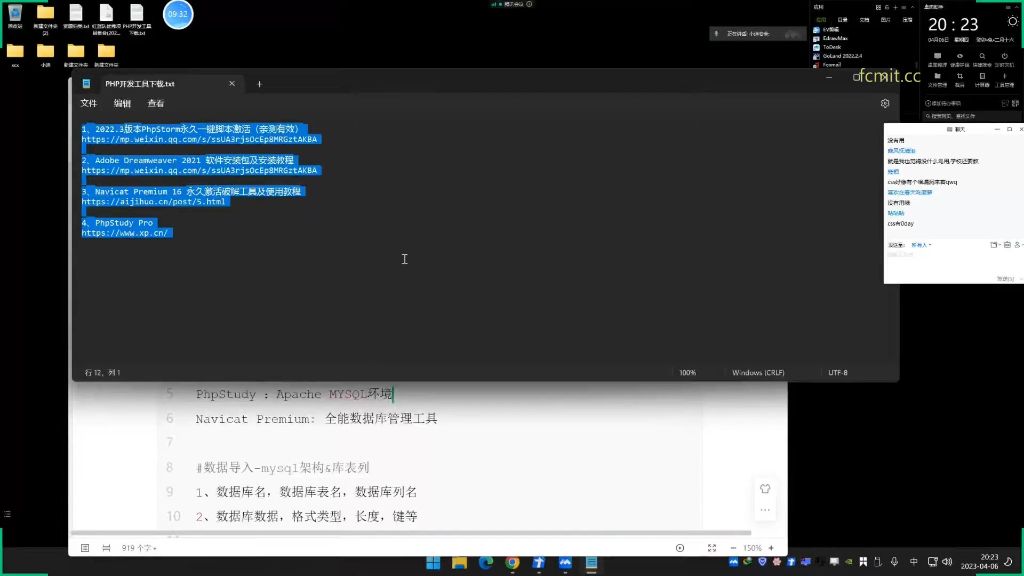This screenshot has height=576, width=1024.
Task: Click magnifier search icon in assistant panel
Action: tap(982, 57)
